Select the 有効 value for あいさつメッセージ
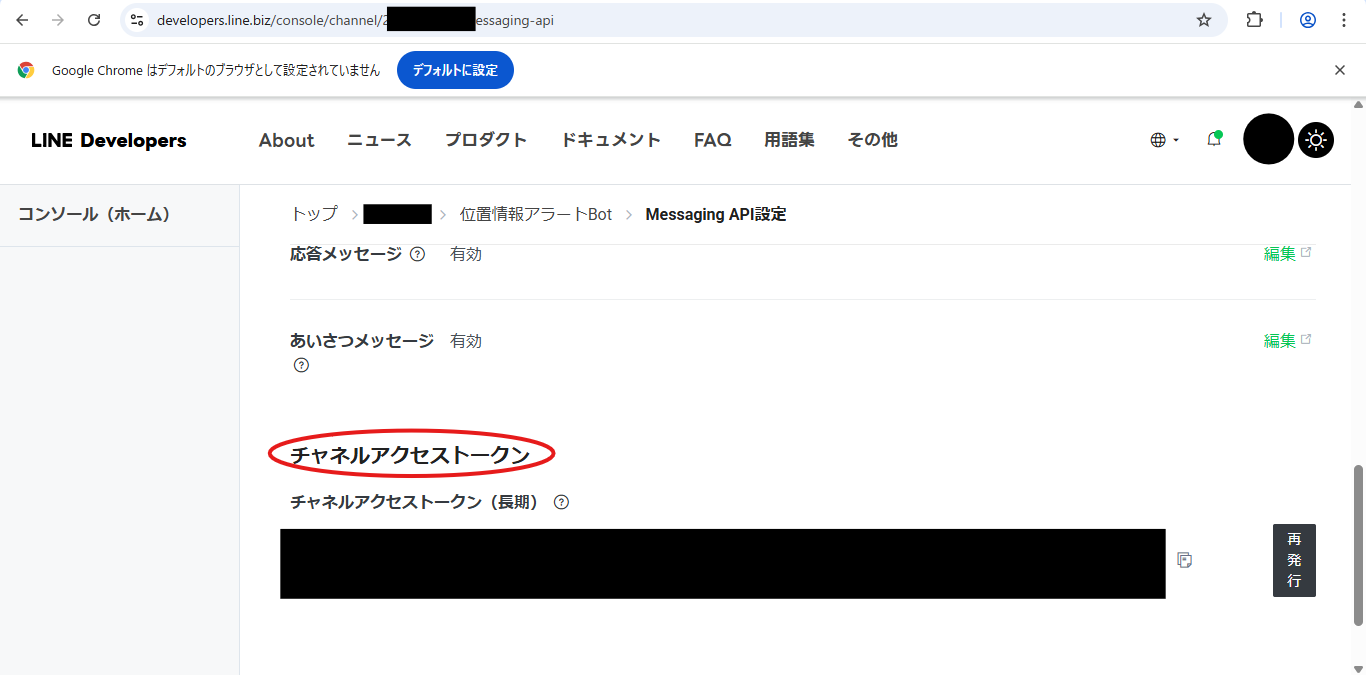Screen dimensions: 1366x675 (466, 341)
